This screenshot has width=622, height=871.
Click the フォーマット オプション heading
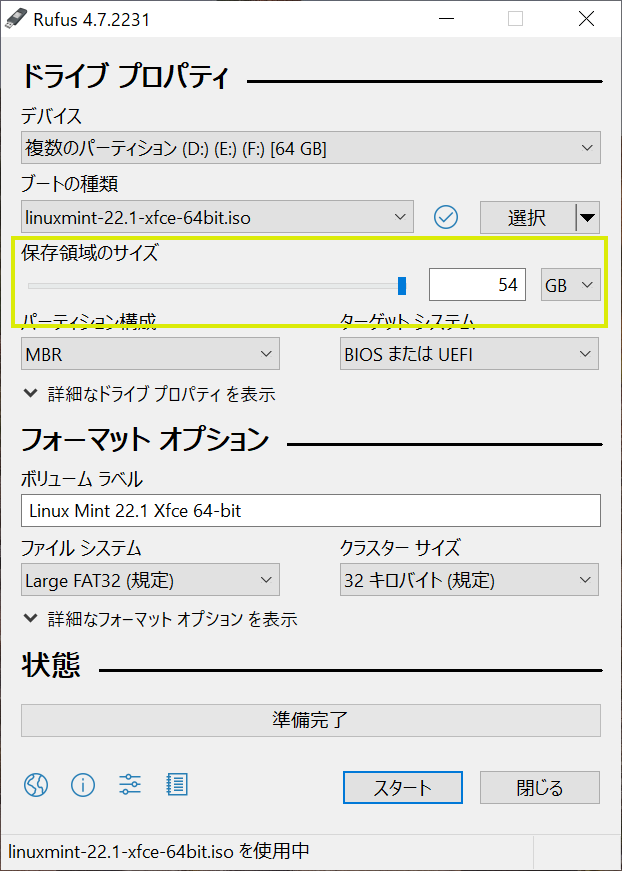pos(145,439)
